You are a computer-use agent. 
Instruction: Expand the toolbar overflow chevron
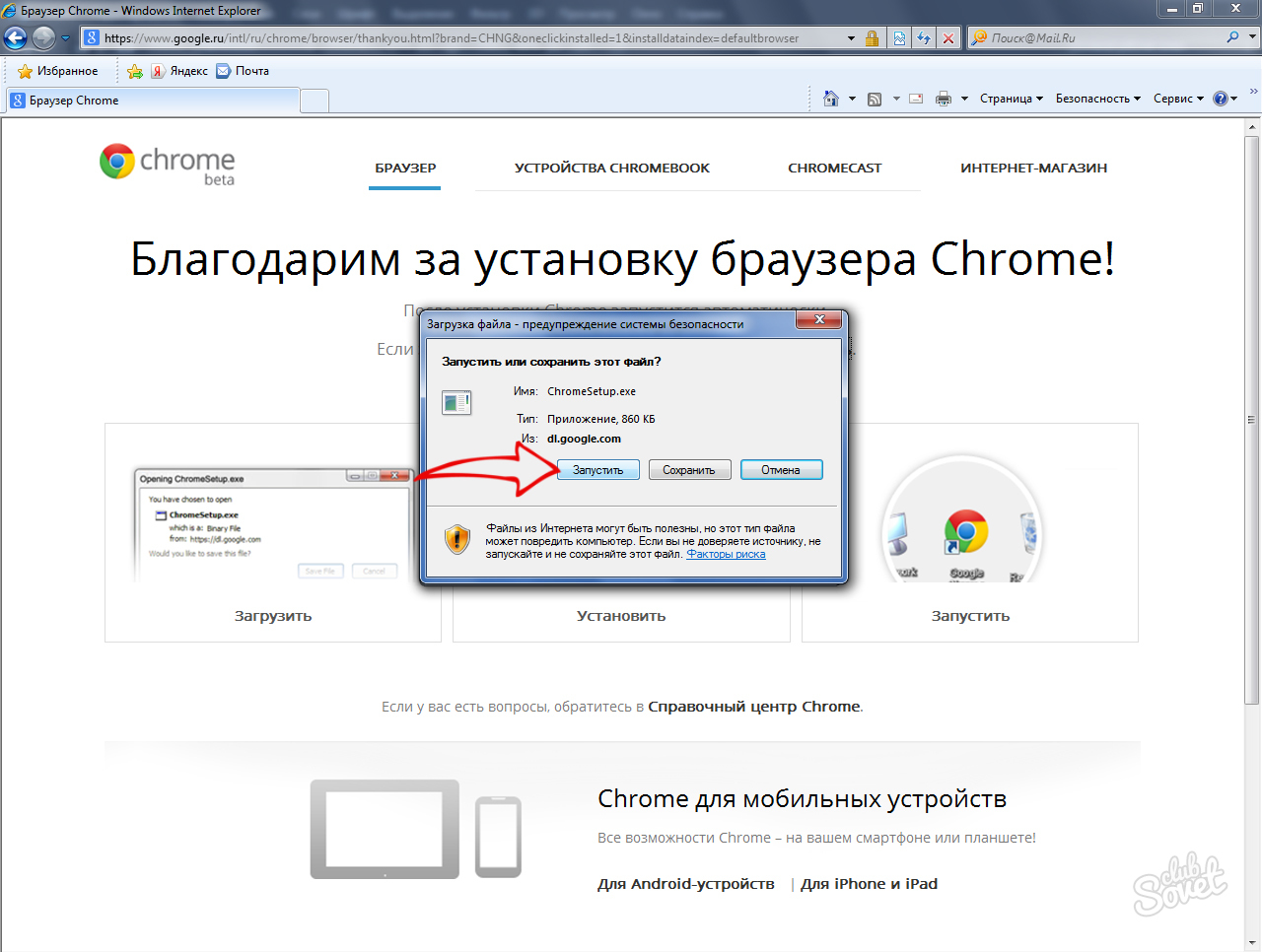(x=1253, y=92)
